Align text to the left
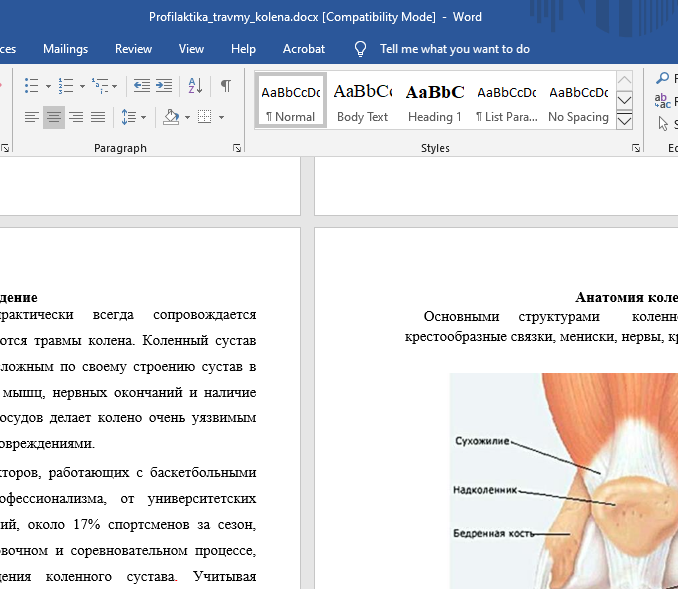The height and width of the screenshot is (589, 678). click(32, 117)
